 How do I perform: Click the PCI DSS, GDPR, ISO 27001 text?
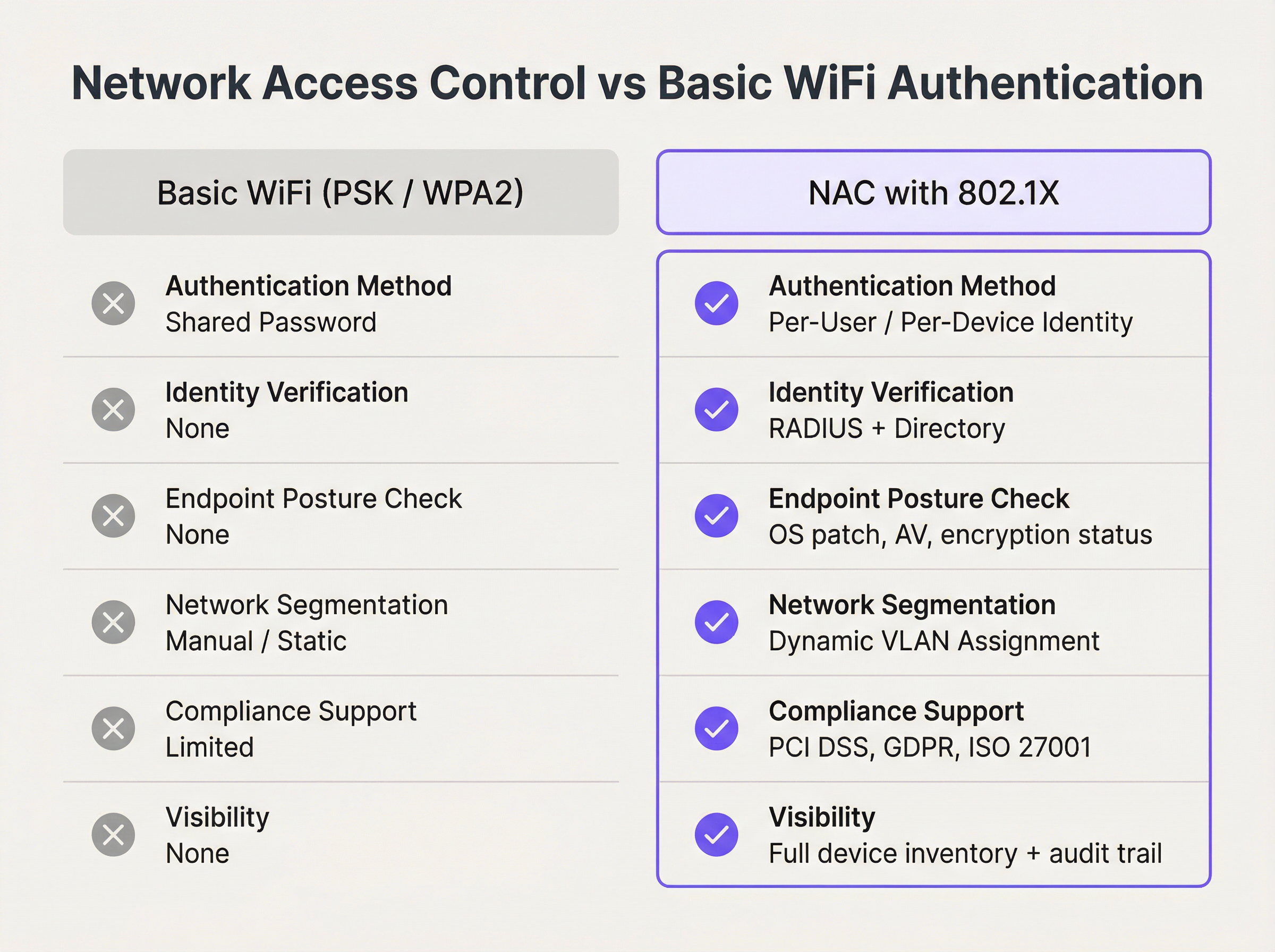click(930, 747)
